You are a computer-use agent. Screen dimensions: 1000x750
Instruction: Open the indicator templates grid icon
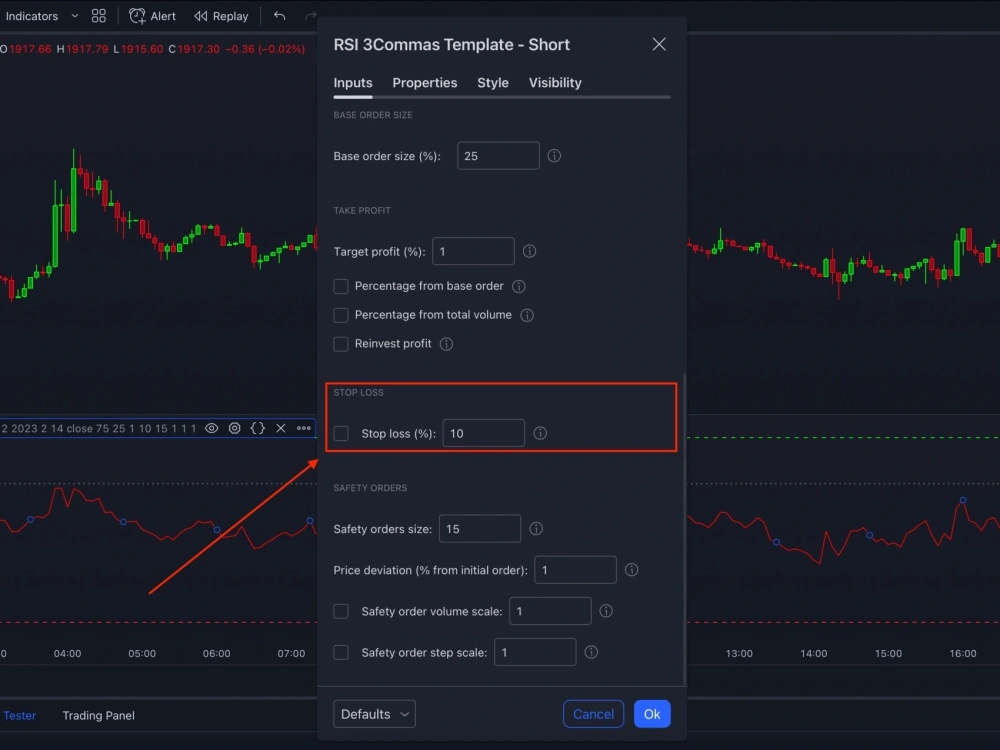[x=99, y=16]
